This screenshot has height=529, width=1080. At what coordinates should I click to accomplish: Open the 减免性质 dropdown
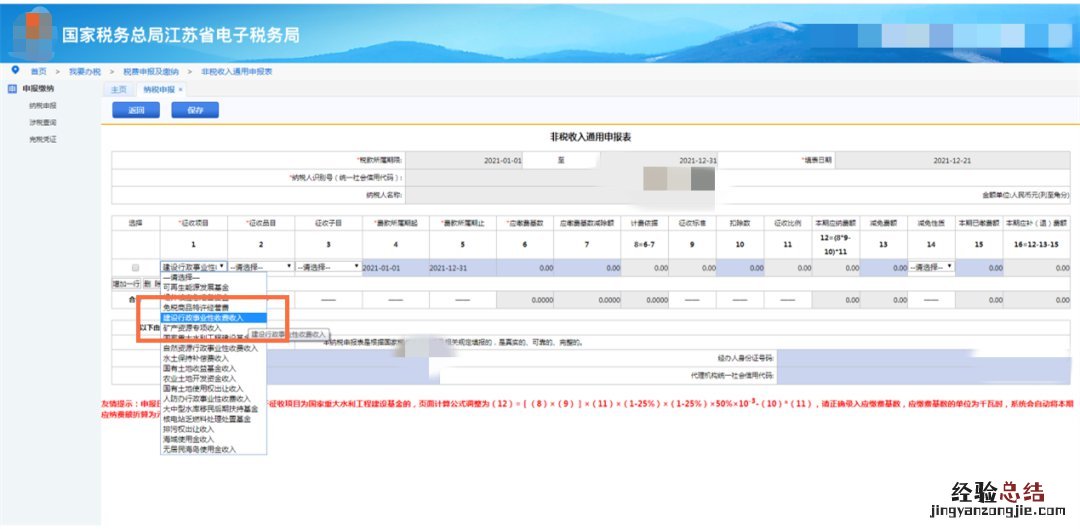[930, 268]
